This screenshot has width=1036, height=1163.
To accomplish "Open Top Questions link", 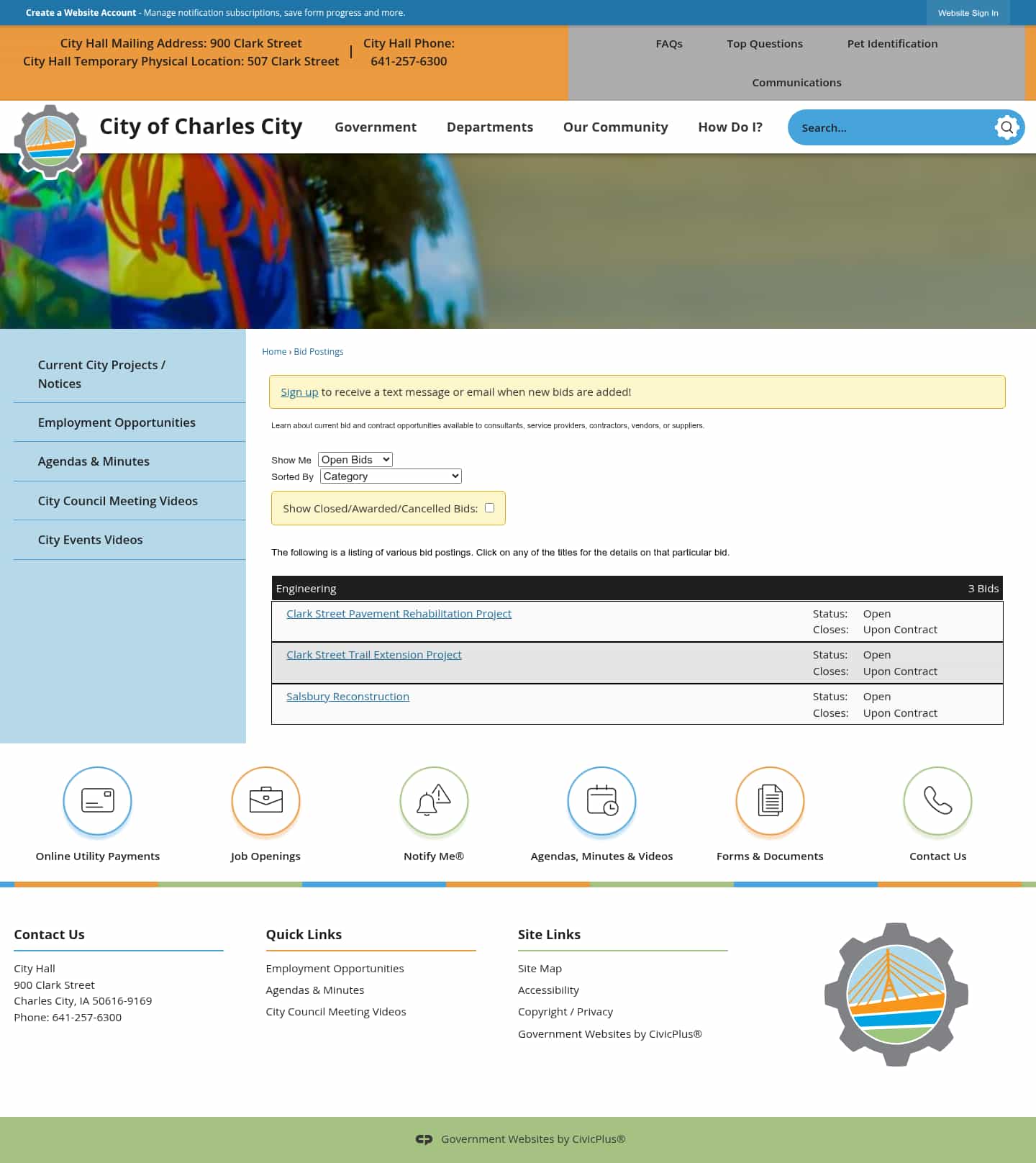I will pos(765,44).
